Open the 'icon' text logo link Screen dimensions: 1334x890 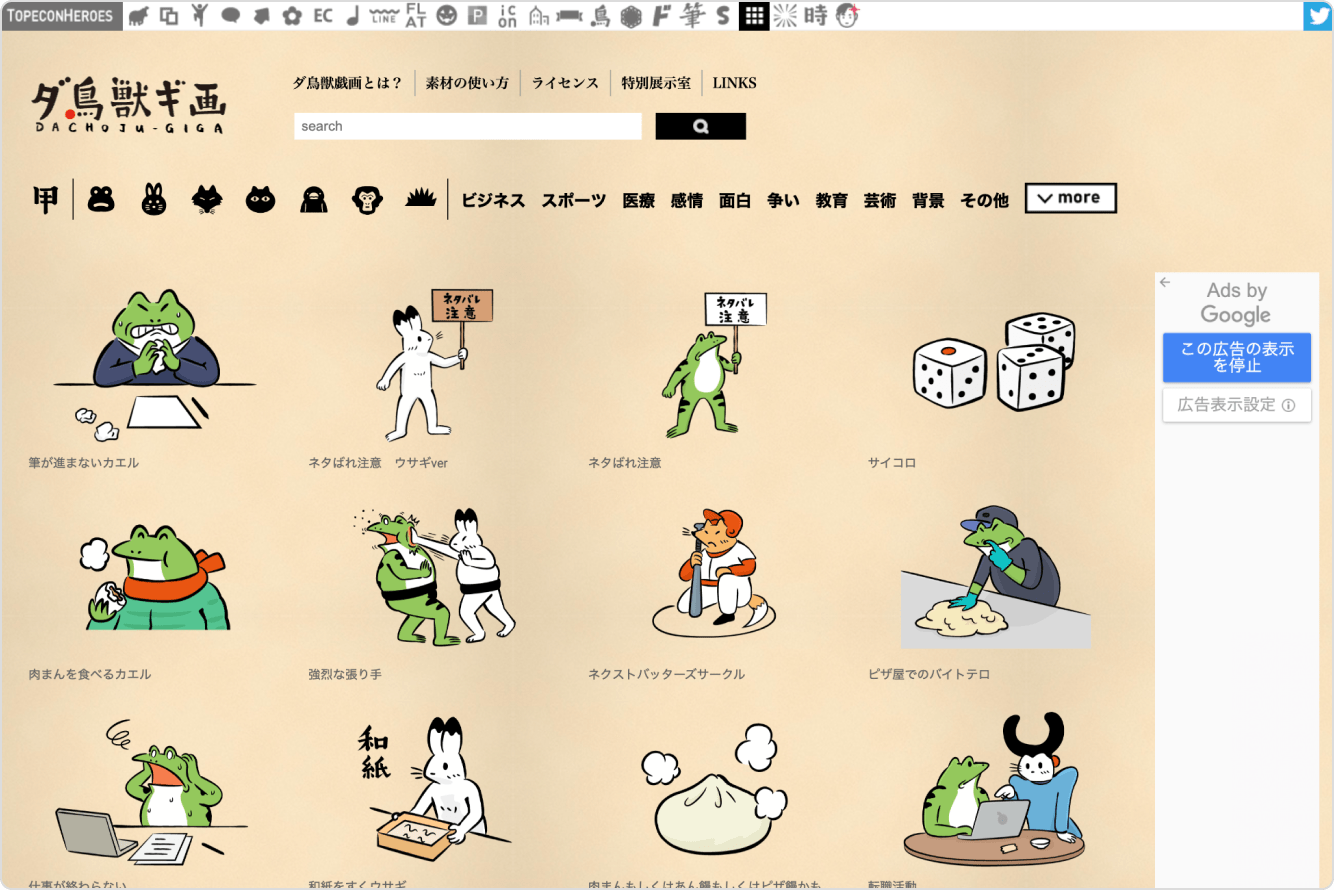coord(508,16)
